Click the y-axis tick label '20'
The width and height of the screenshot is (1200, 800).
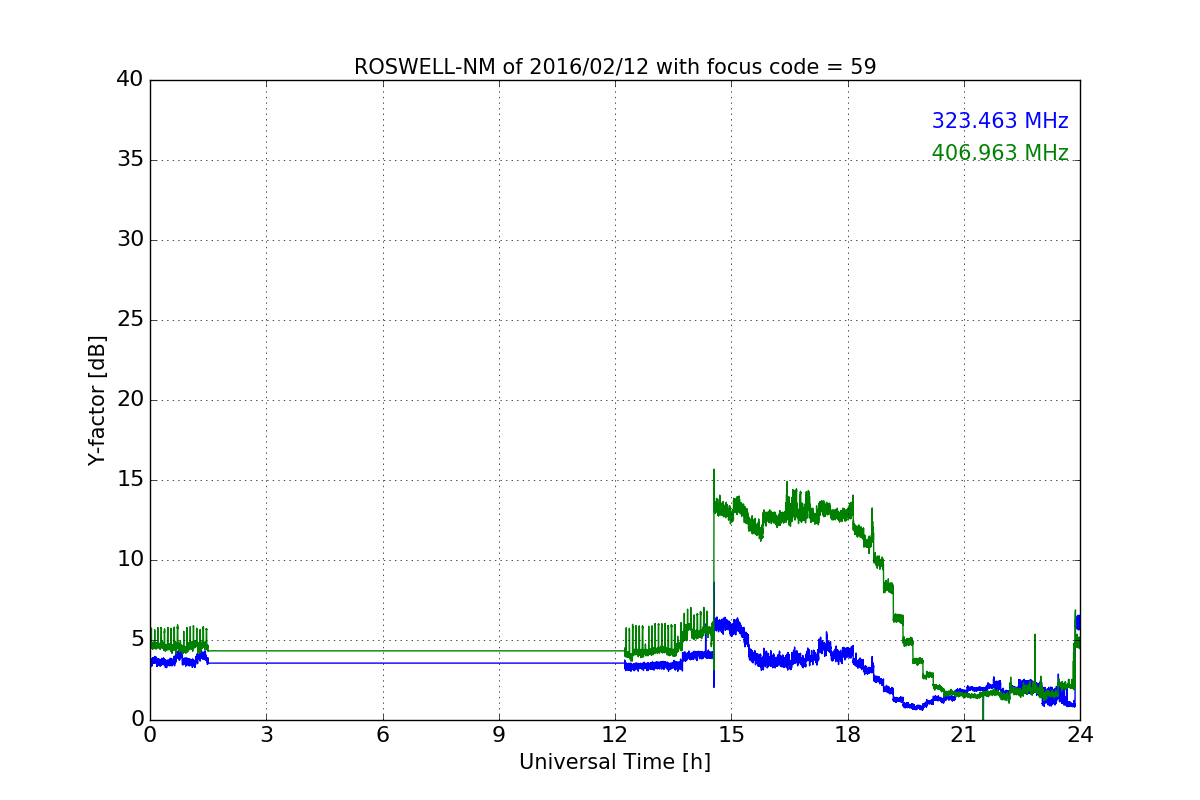[130, 400]
